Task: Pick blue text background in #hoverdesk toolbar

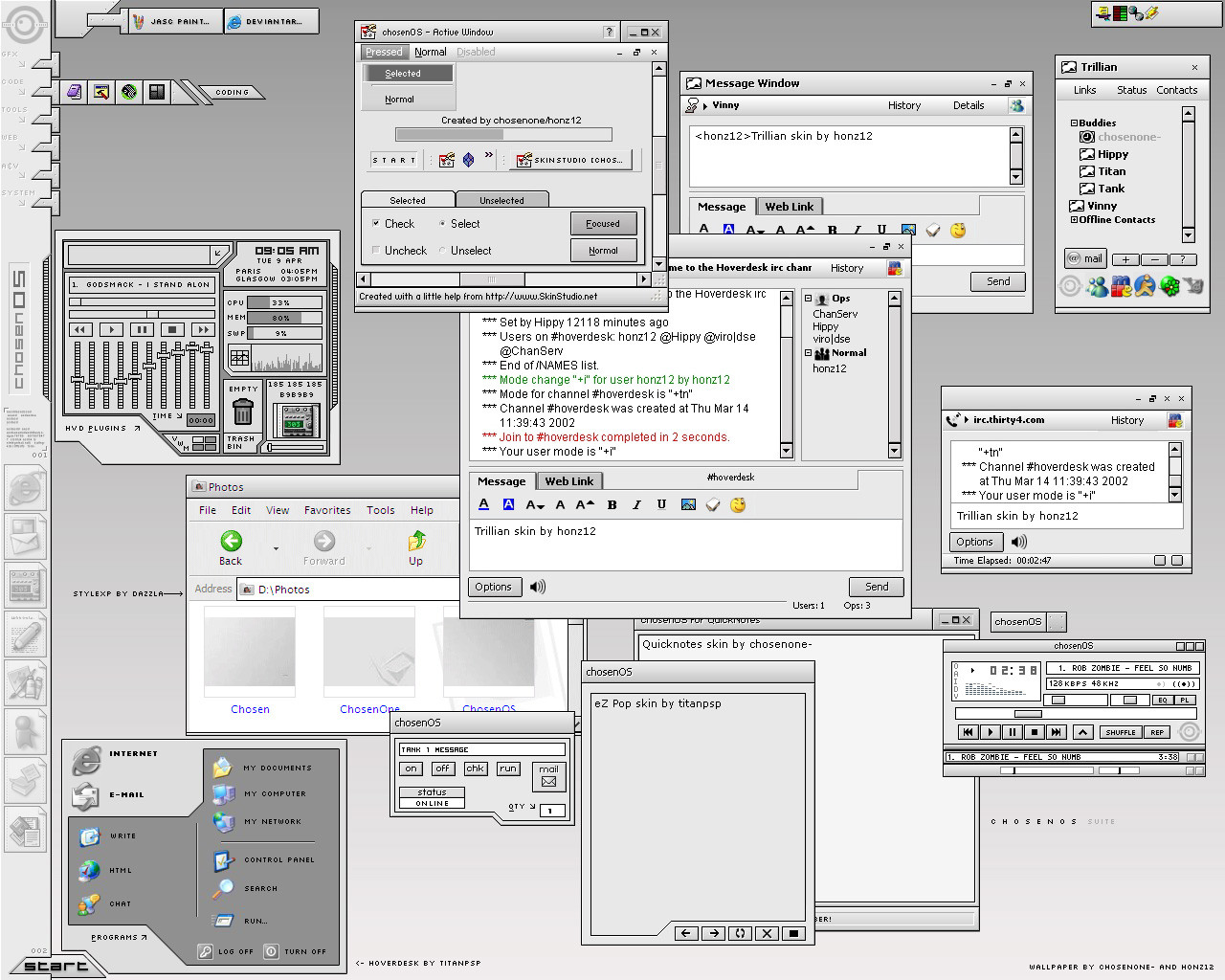Action: [x=509, y=505]
